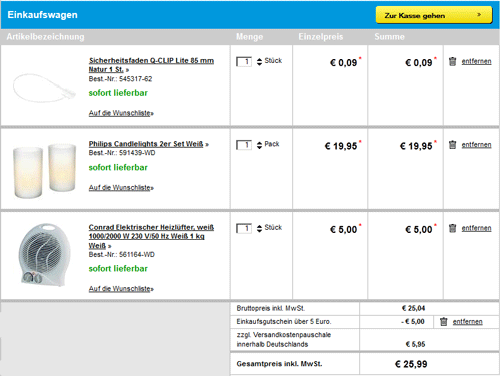Go to checkout via Zur Kasse gehen
Image resolution: width=500 pixels, height=376 pixels.
[x=434, y=15]
